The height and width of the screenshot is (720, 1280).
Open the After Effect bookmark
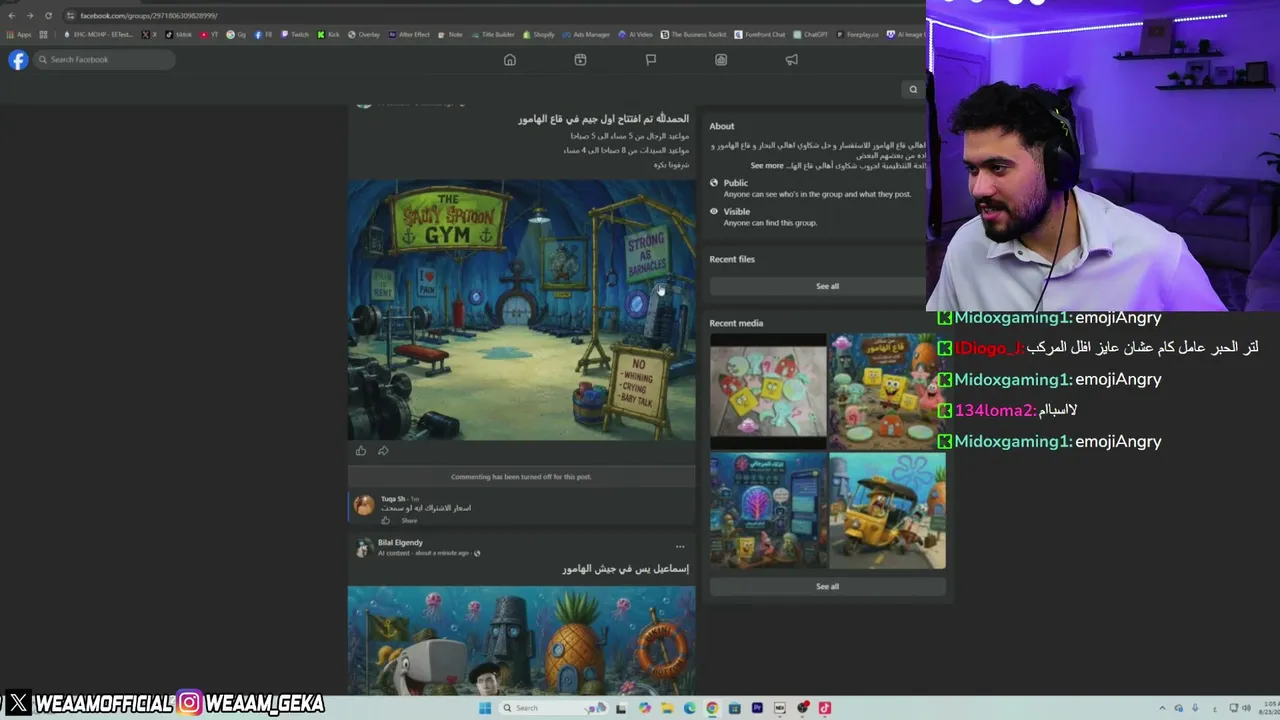point(409,34)
